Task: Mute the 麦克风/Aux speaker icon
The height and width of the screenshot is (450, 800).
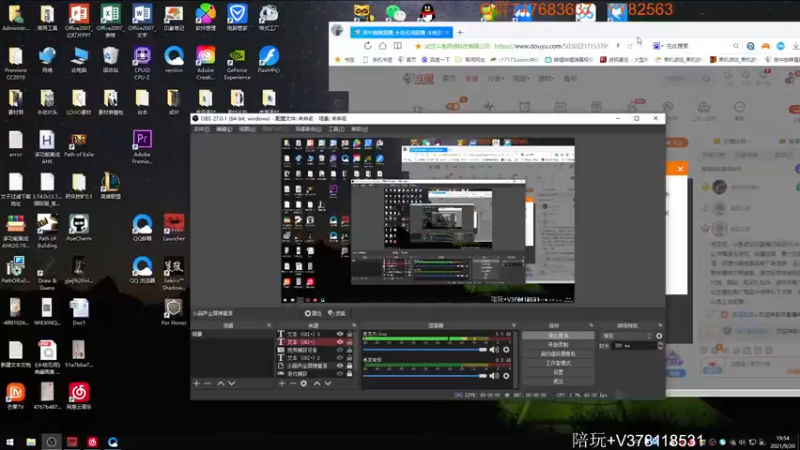Action: click(x=494, y=349)
